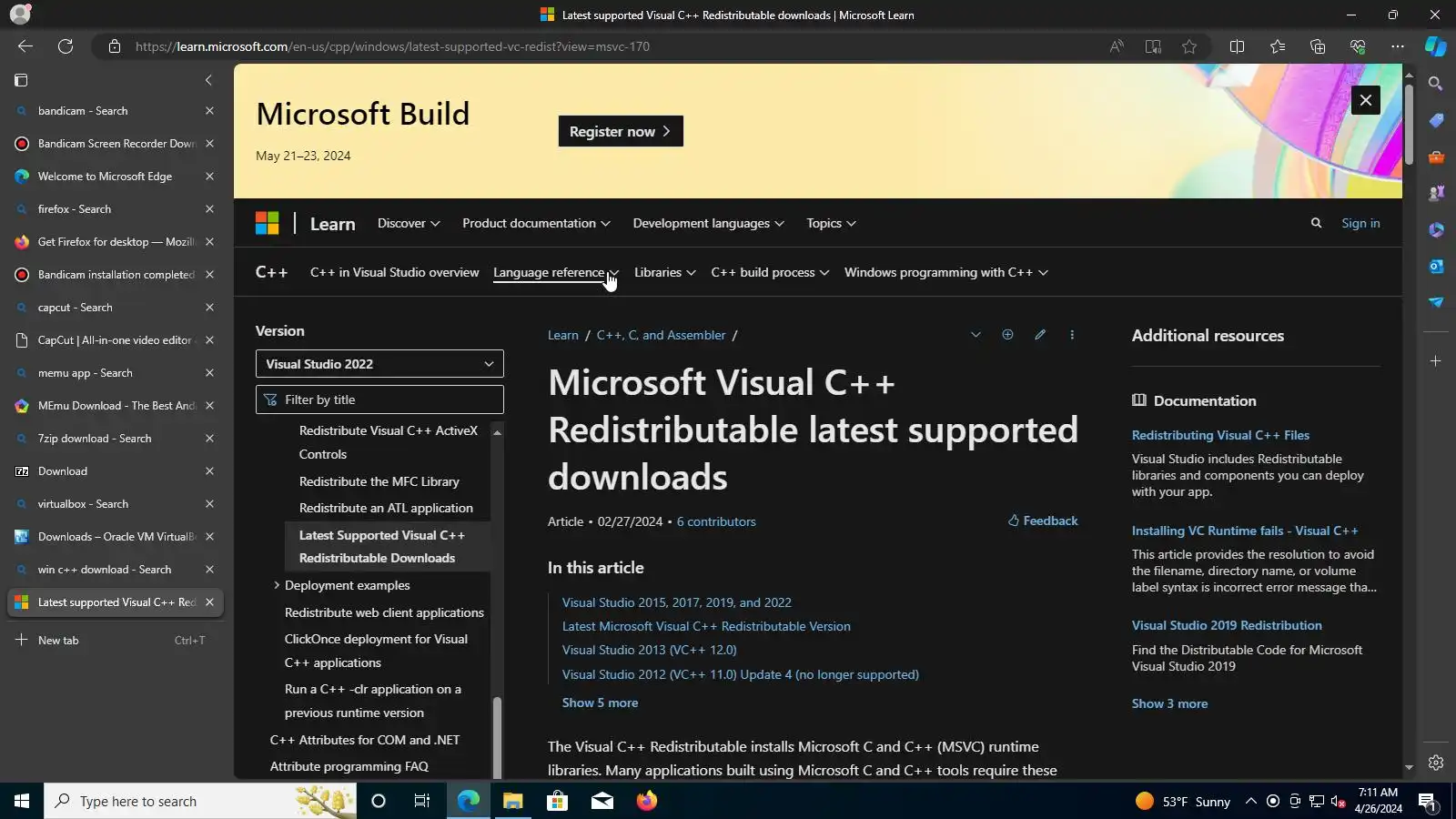
Task: Collapse the vertical tabs pane
Action: (208, 80)
